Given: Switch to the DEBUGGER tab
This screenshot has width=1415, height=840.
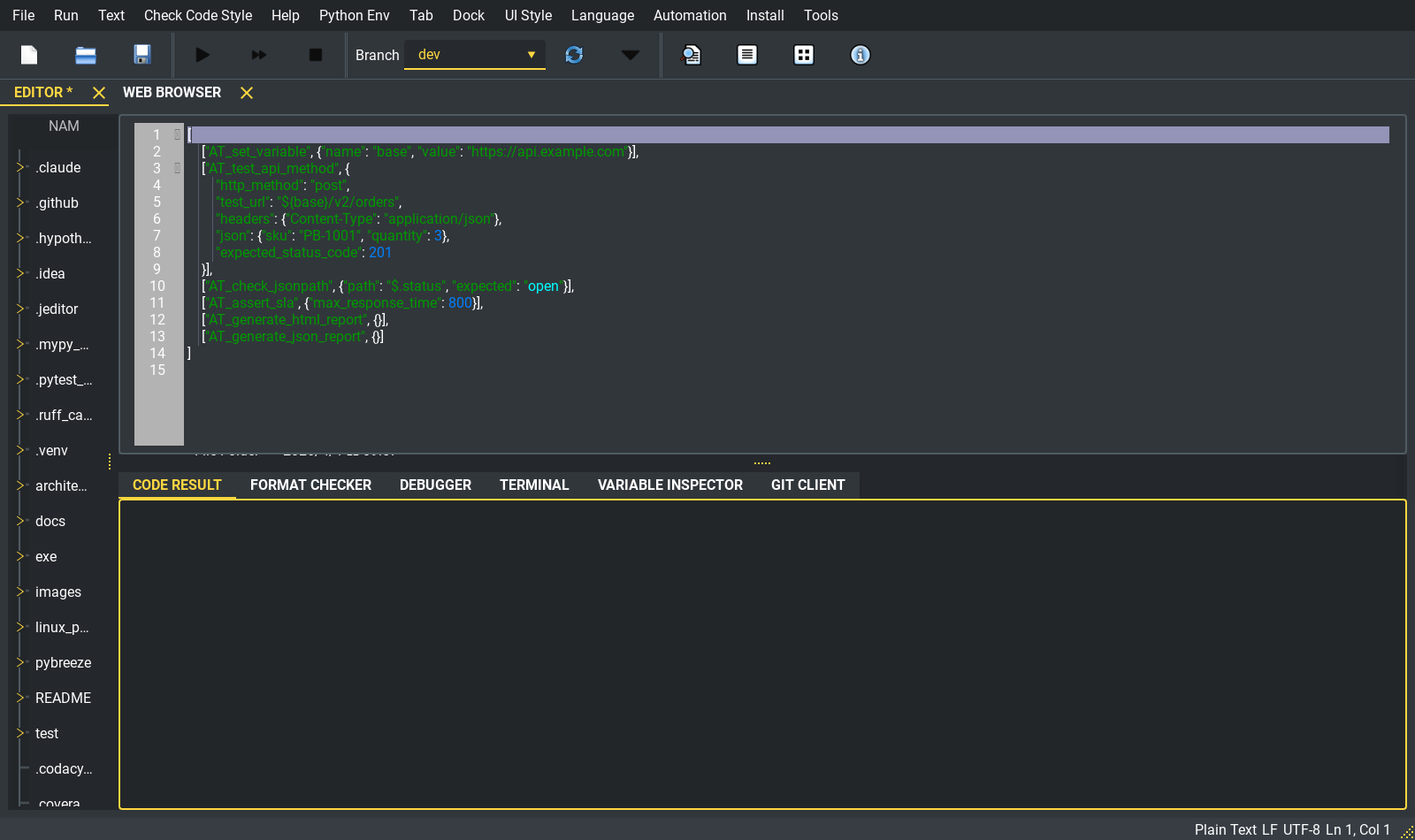Looking at the screenshot, I should [x=435, y=485].
